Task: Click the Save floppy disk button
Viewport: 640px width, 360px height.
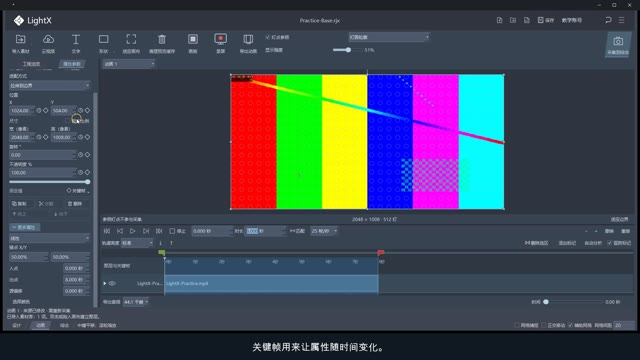Action: pyautogui.click(x=546, y=20)
